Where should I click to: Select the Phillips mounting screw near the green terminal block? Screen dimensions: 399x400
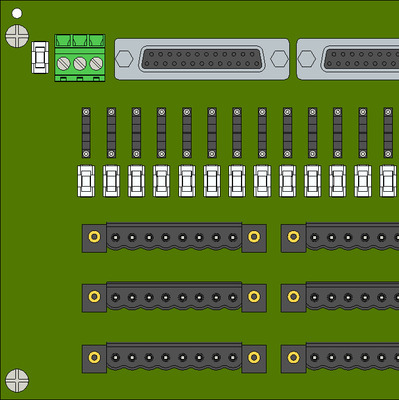pos(17,36)
